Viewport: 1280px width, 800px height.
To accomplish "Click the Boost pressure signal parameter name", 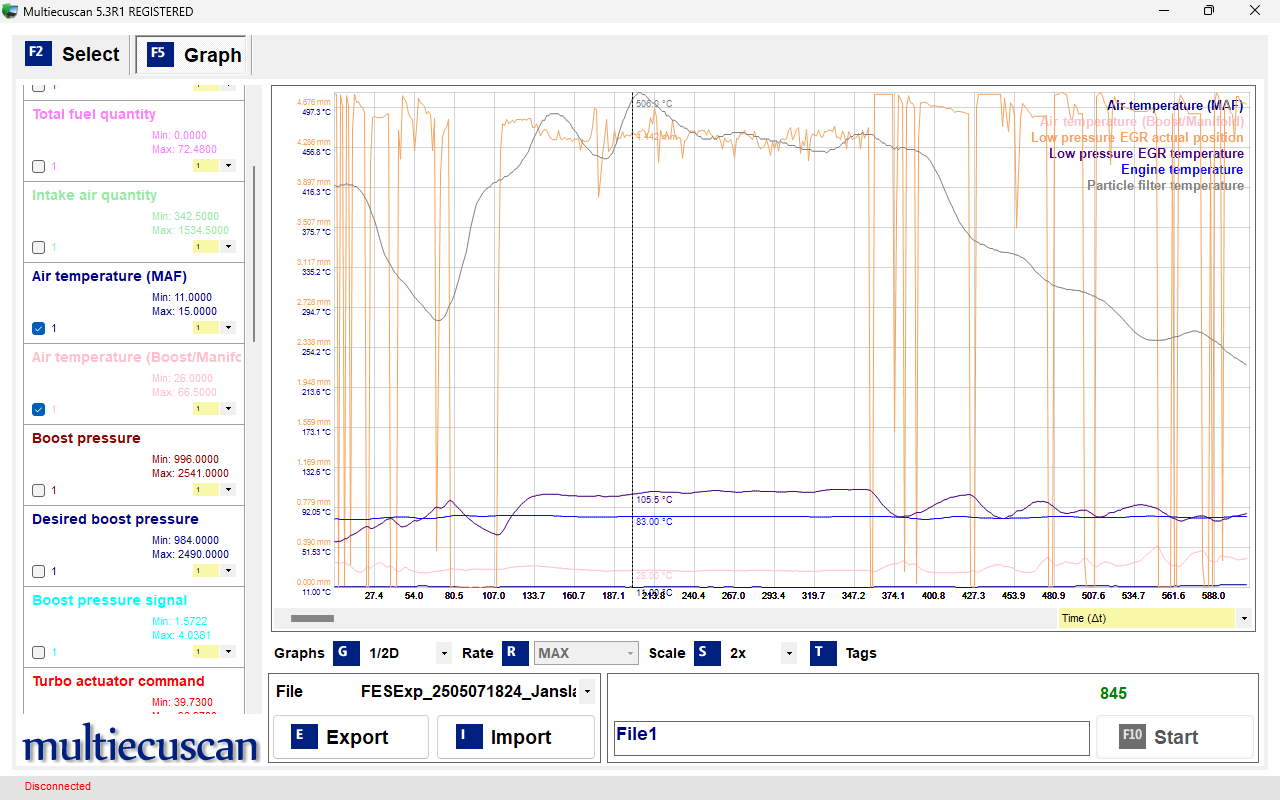I will (x=110, y=600).
